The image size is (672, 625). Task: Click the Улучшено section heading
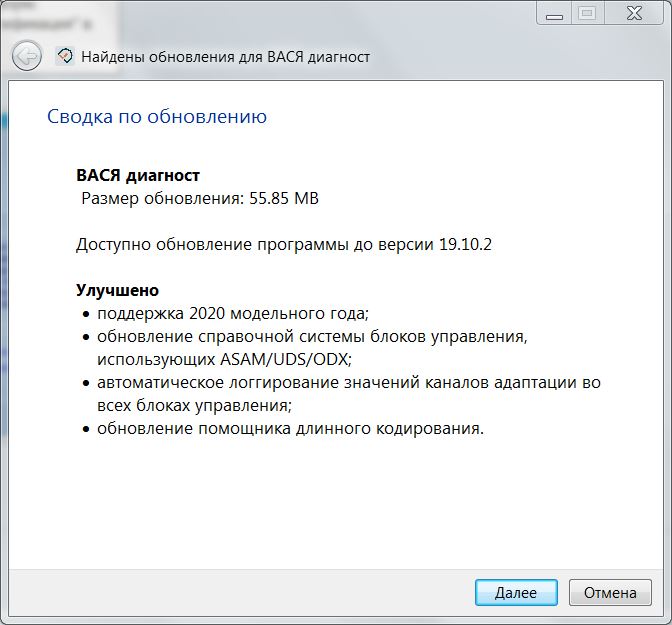117,290
